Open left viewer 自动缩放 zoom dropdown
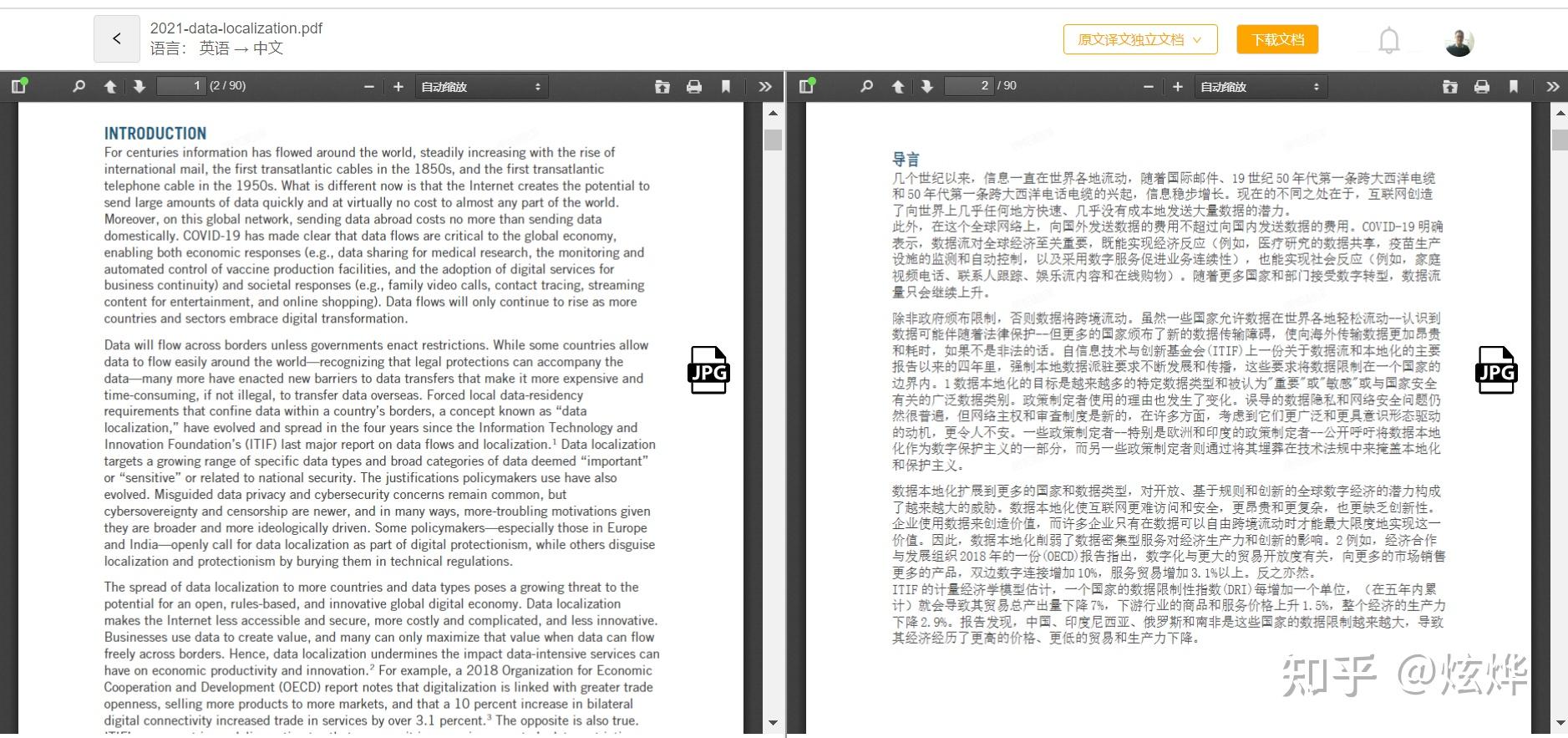Viewport: 1568px width, 738px height. point(481,86)
